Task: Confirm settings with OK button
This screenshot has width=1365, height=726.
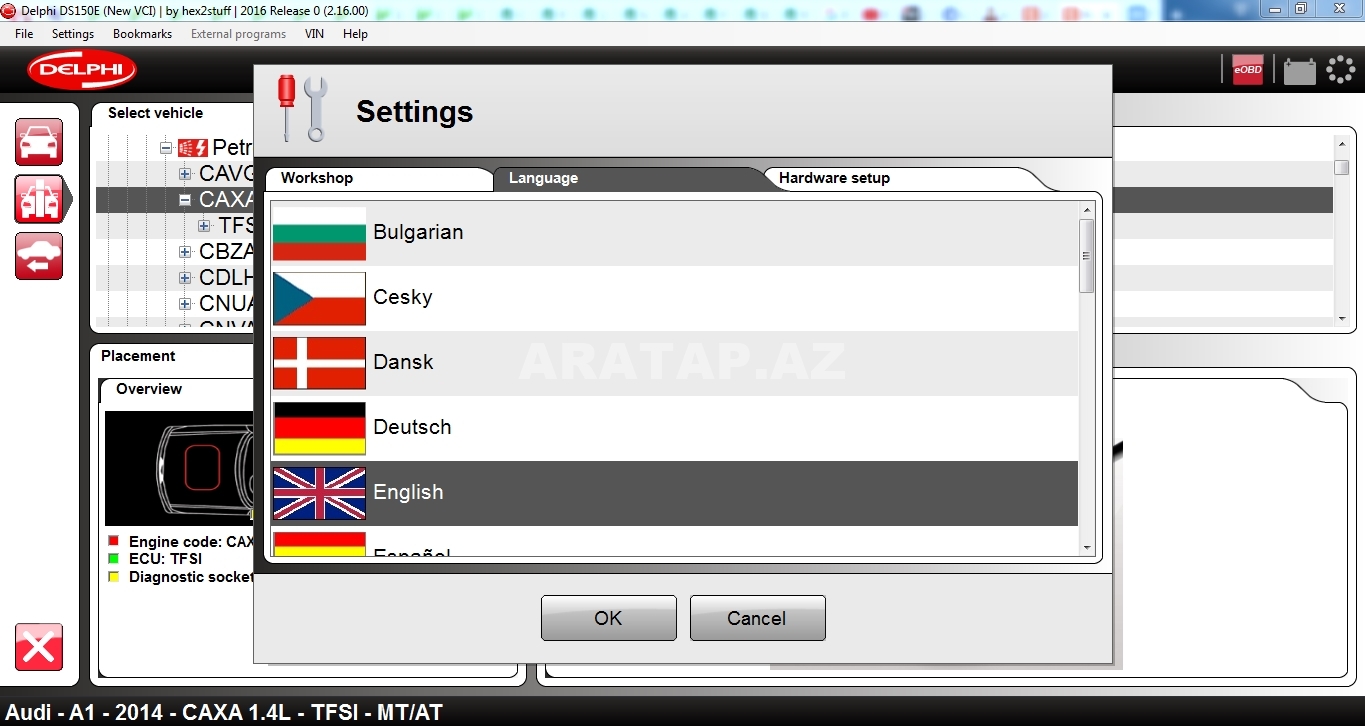Action: pos(608,618)
